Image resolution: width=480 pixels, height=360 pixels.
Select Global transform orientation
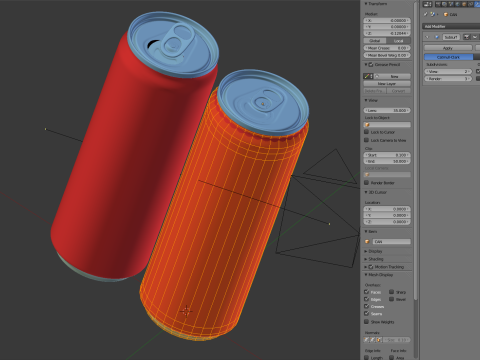(375, 41)
